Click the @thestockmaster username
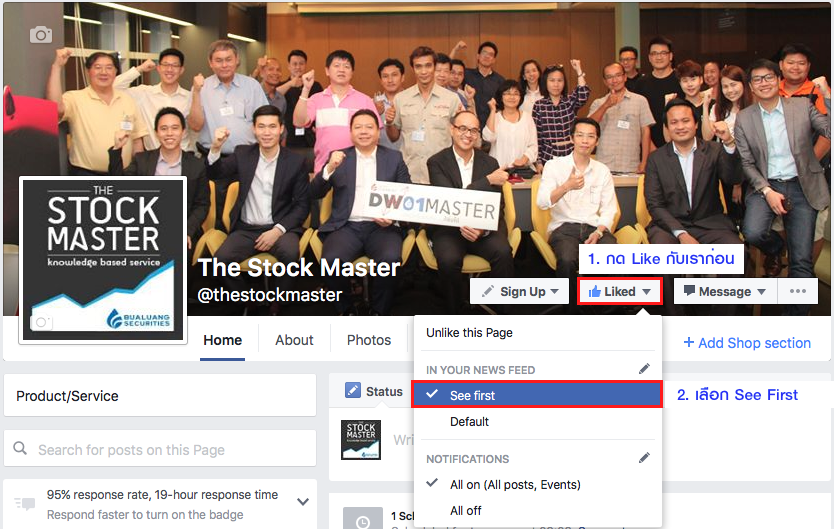The width and height of the screenshot is (834, 529). click(x=269, y=295)
